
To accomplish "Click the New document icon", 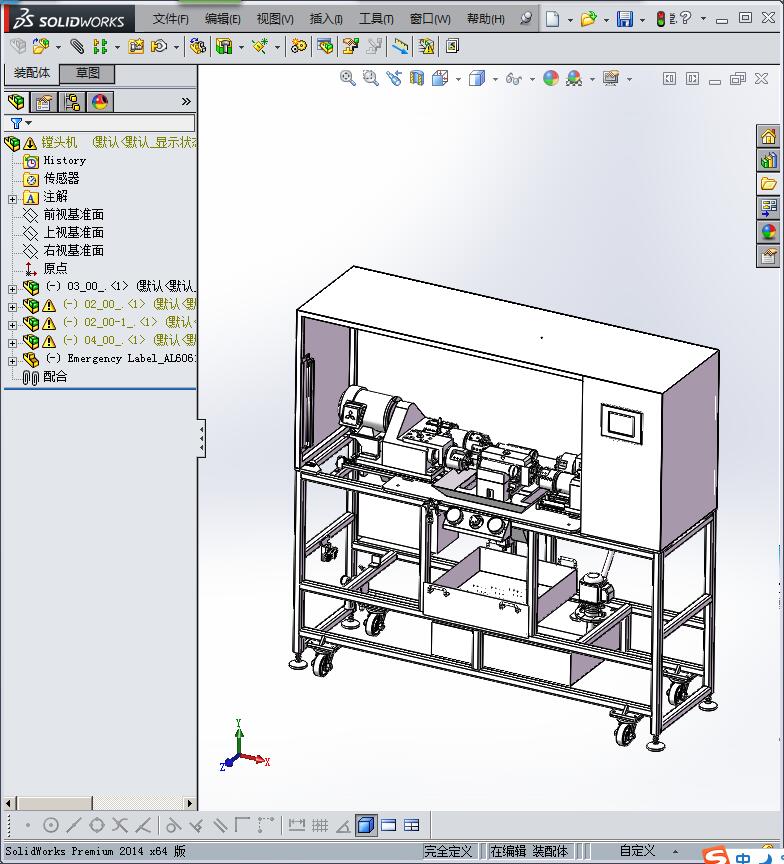I will click(x=552, y=19).
